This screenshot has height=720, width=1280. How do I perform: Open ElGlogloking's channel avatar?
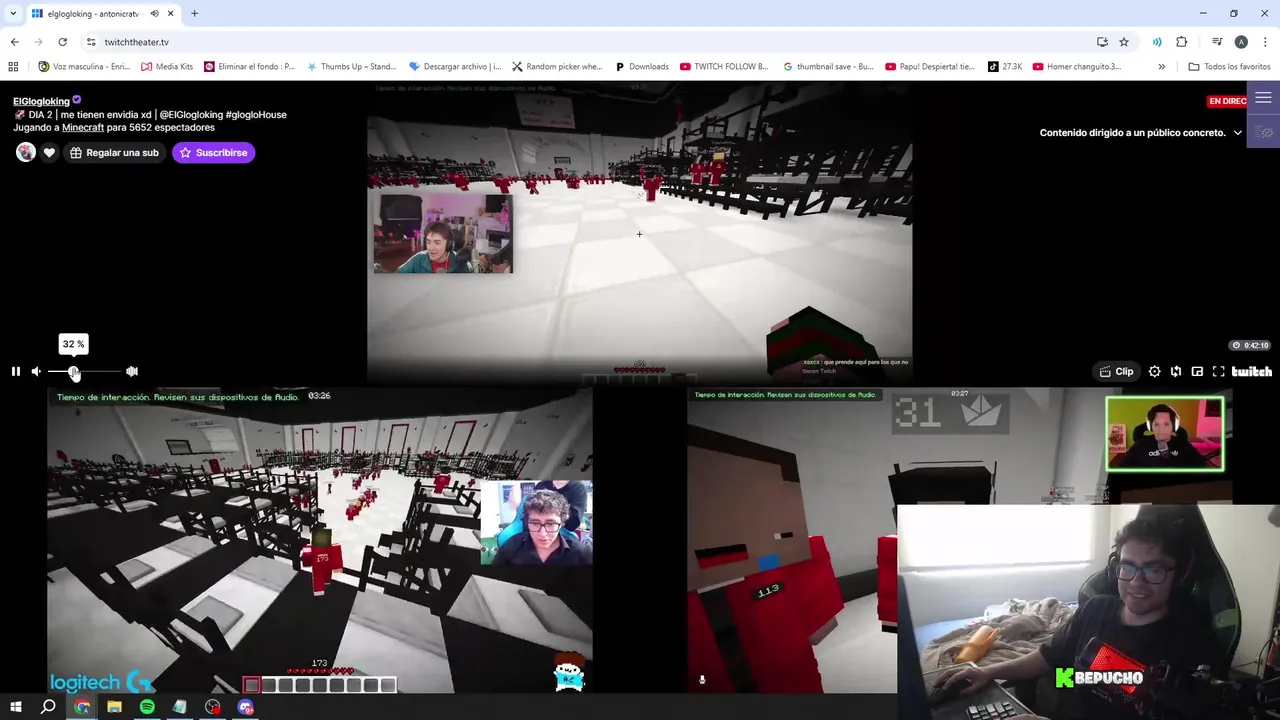(x=26, y=152)
